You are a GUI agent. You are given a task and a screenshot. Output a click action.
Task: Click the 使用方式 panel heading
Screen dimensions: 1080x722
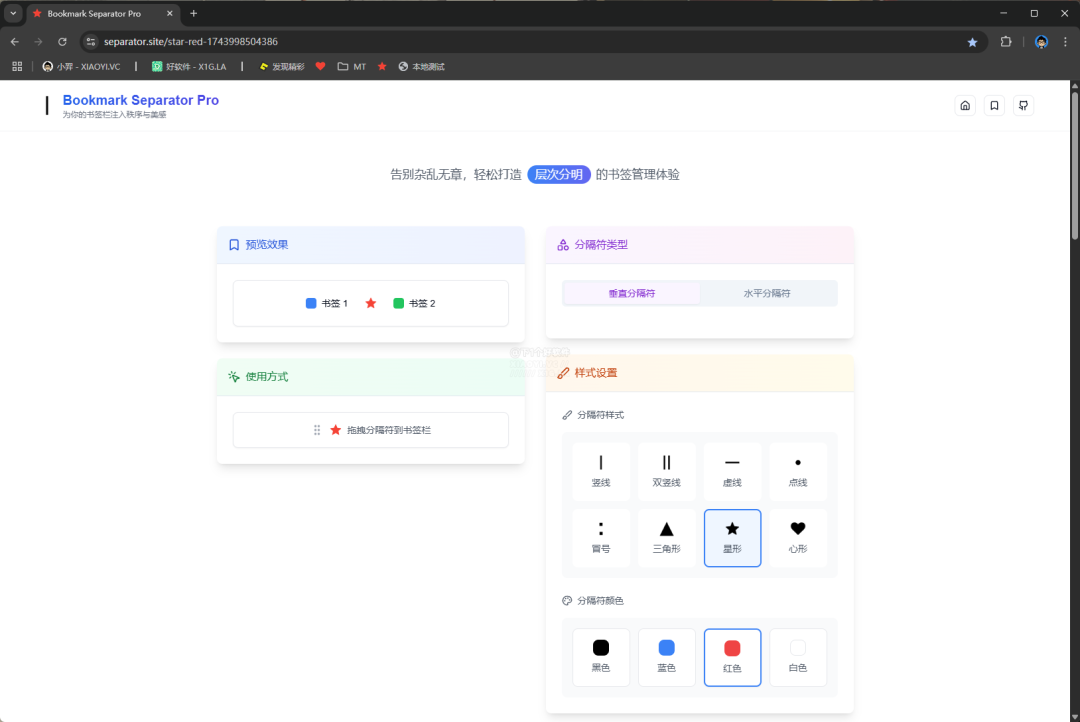pyautogui.click(x=267, y=377)
